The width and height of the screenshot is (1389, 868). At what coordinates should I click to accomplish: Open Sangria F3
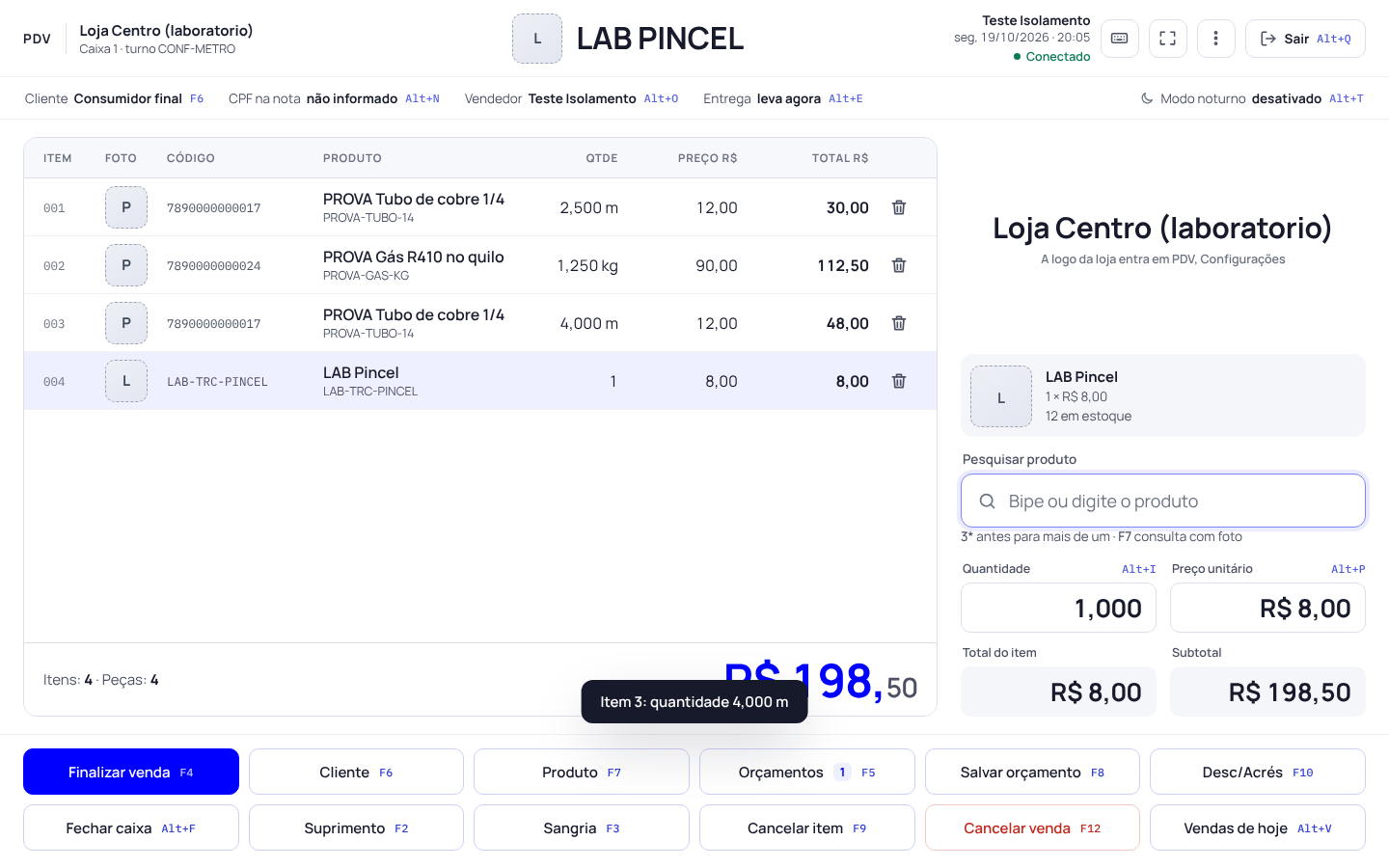tap(582, 827)
